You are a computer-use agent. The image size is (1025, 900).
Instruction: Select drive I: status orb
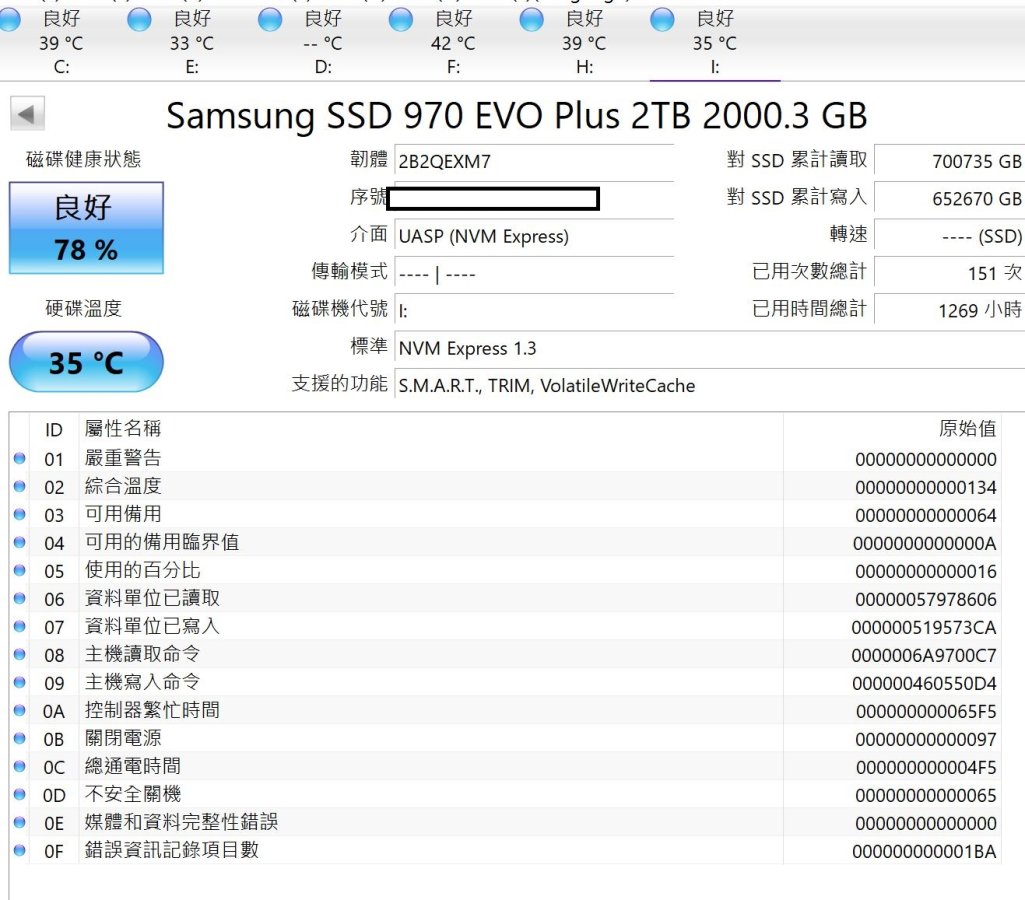[x=662, y=20]
